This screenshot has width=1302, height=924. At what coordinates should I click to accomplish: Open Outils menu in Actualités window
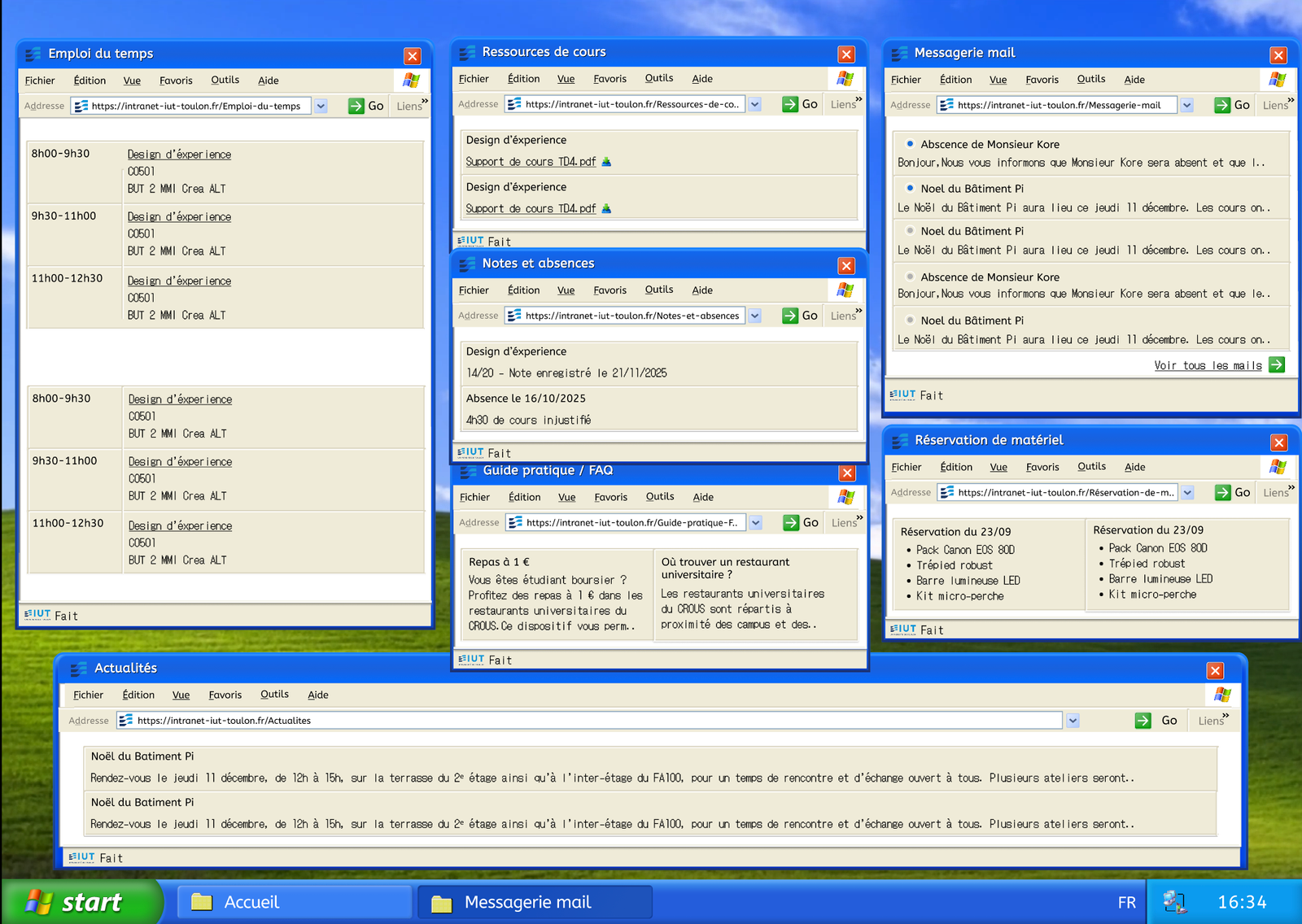(x=274, y=695)
